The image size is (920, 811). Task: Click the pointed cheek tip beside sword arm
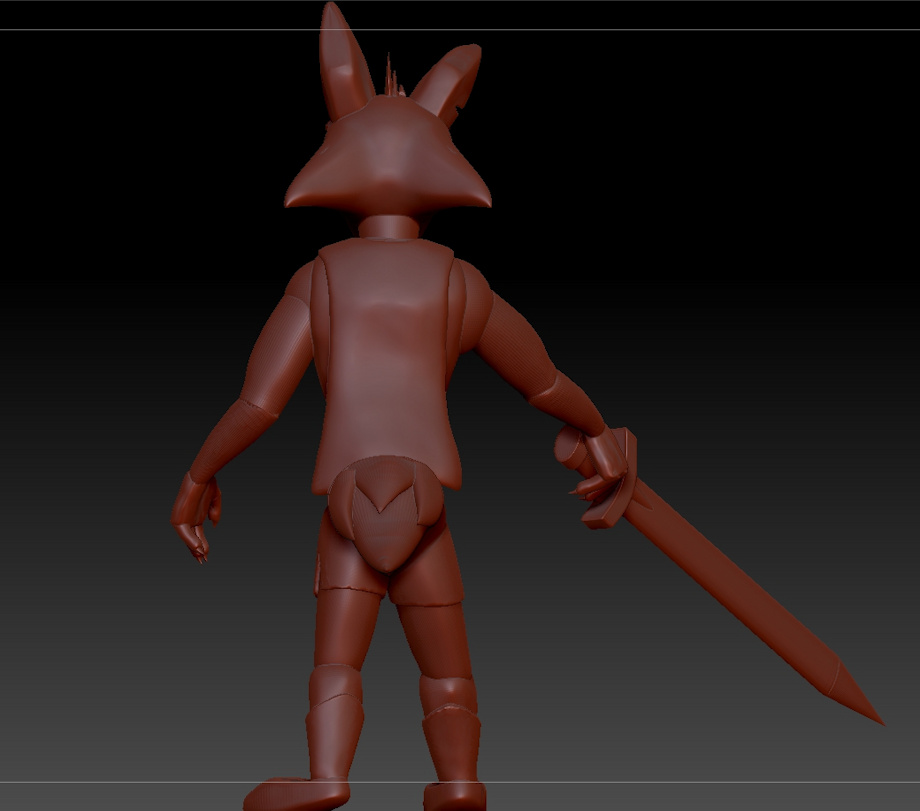click(x=478, y=196)
